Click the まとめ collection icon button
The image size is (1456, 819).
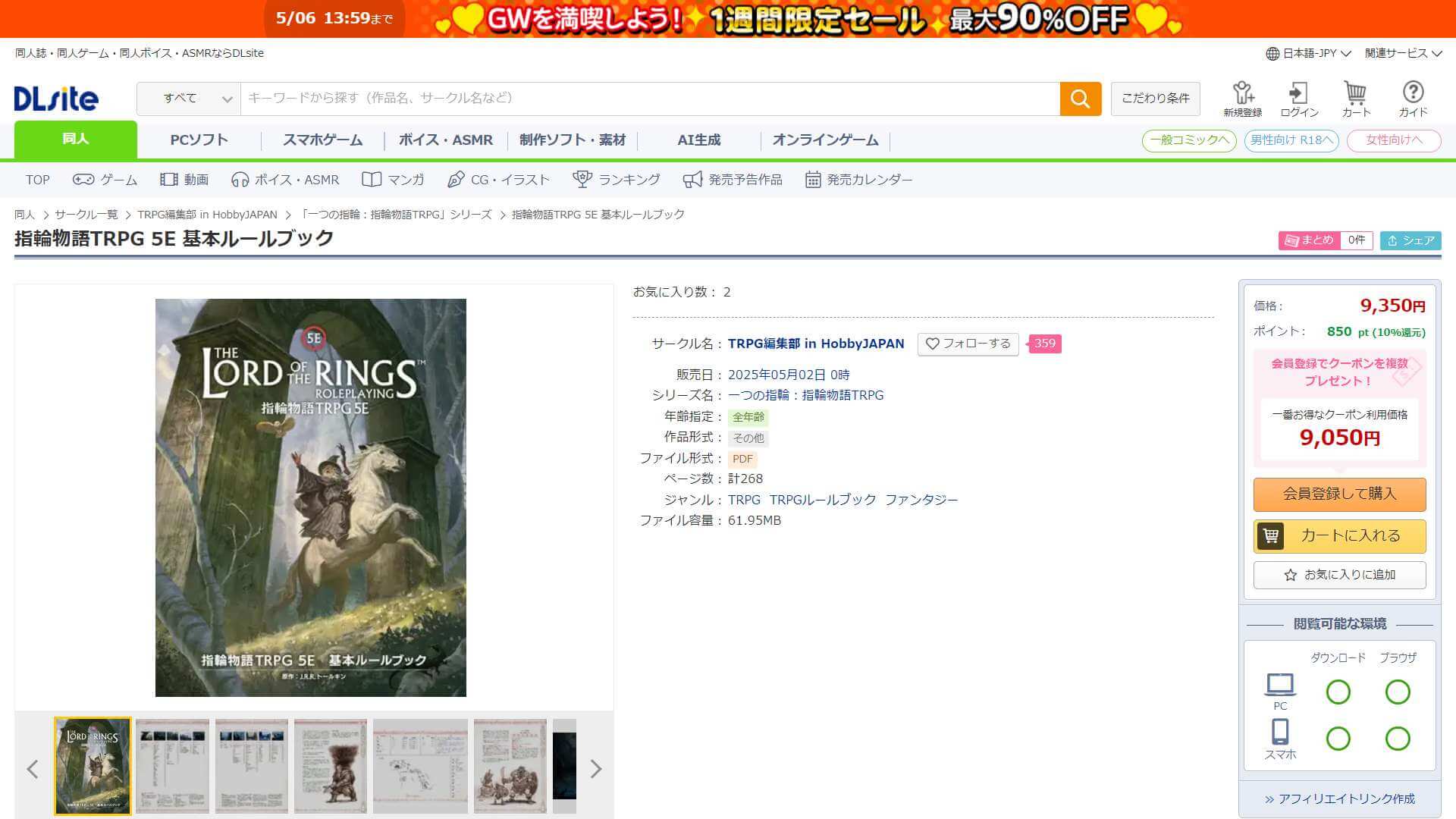tap(1310, 240)
